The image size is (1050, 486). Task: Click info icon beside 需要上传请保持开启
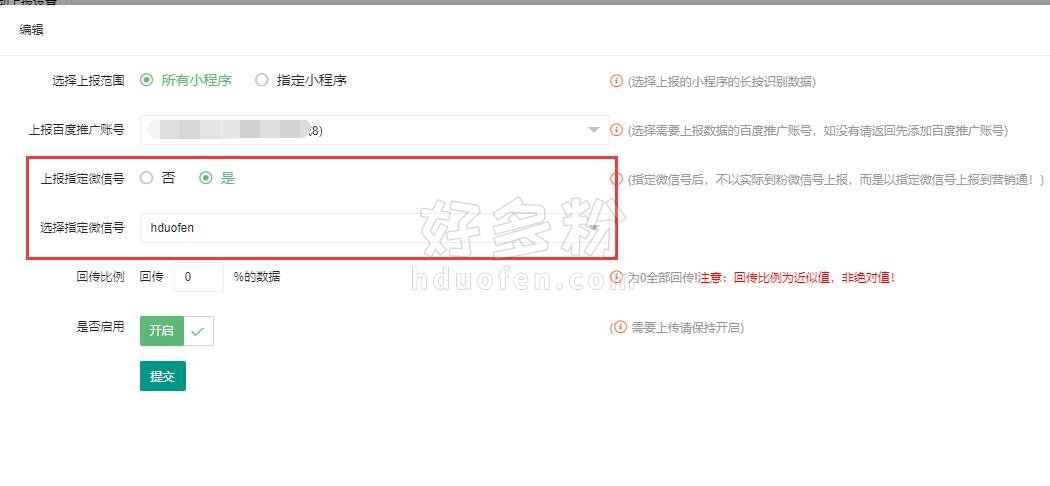[x=620, y=327]
